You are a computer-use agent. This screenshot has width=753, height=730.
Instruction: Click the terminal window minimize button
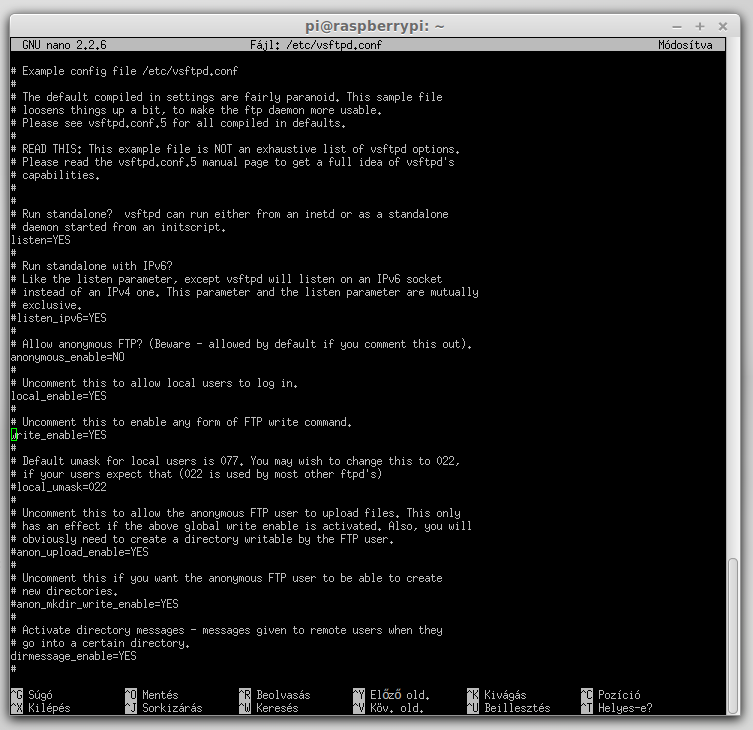(677, 27)
